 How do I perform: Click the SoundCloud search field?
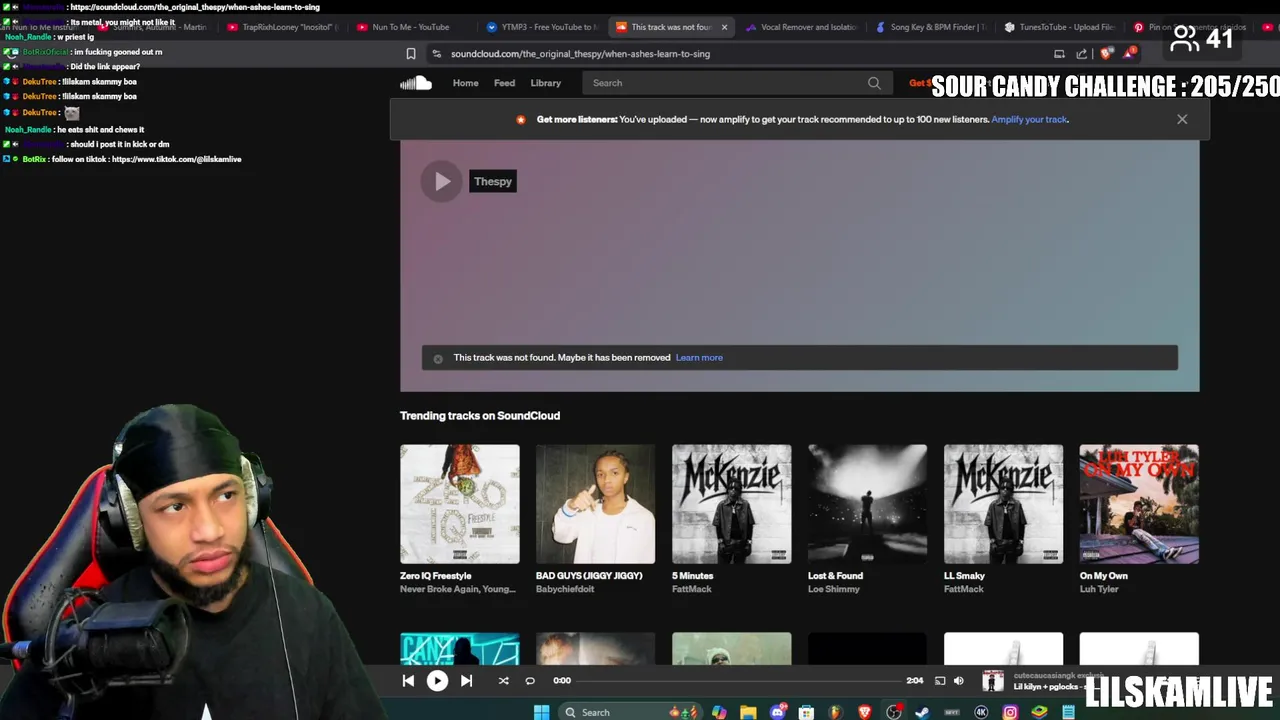736,83
